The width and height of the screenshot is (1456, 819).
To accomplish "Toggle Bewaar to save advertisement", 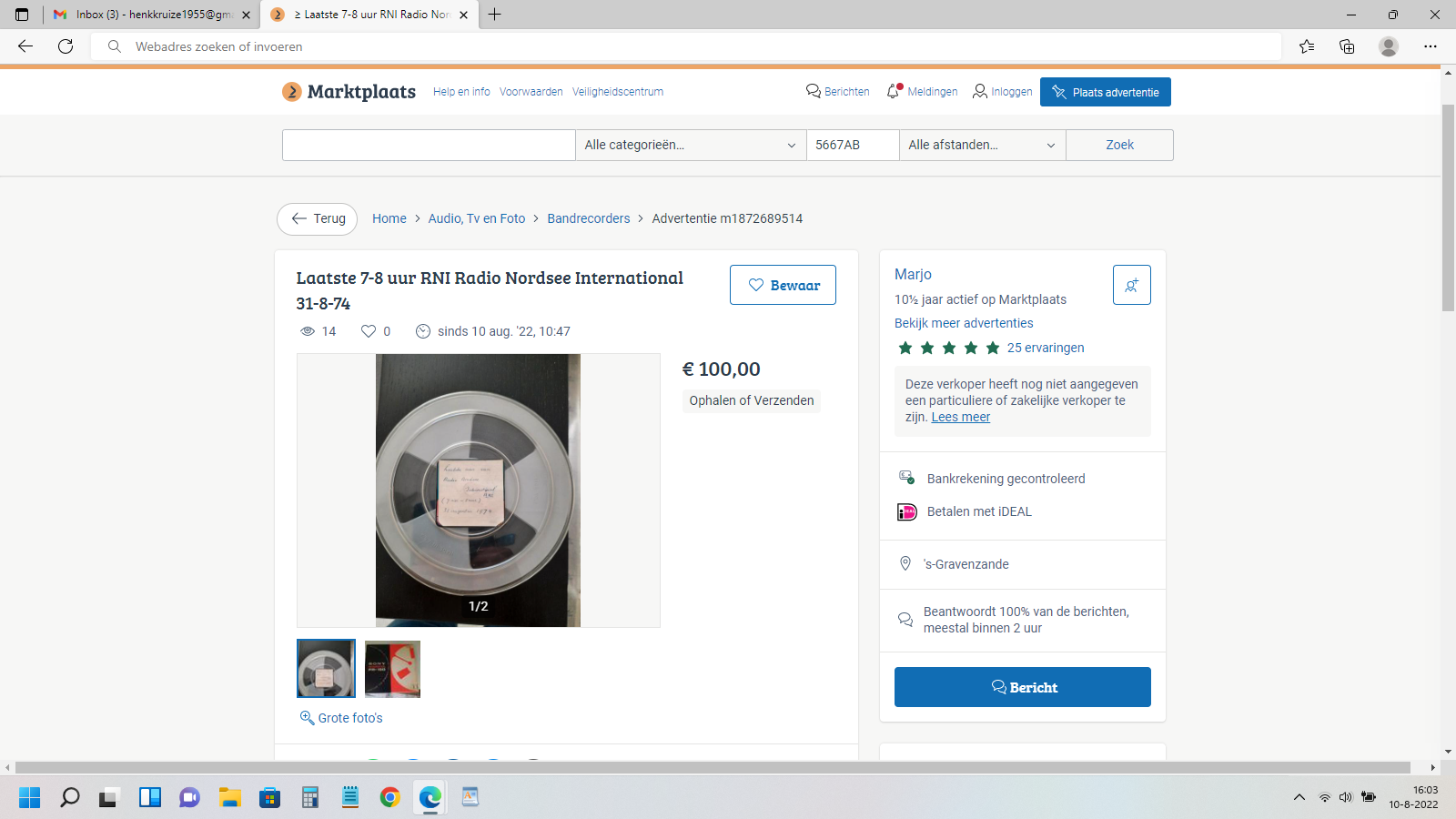I will [783, 285].
